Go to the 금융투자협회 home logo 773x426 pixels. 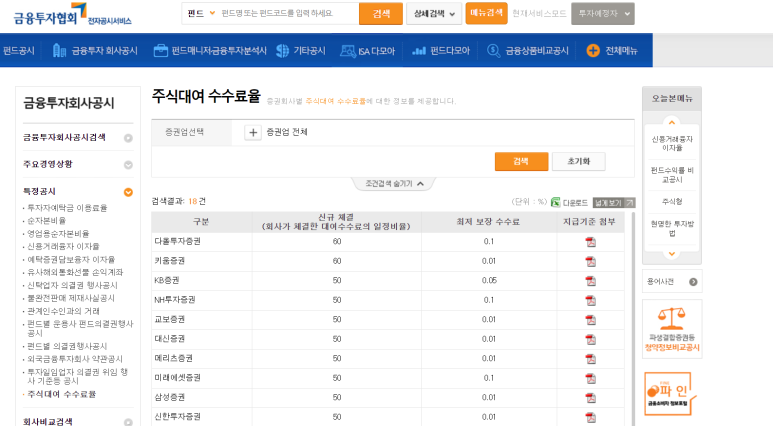pos(72,15)
